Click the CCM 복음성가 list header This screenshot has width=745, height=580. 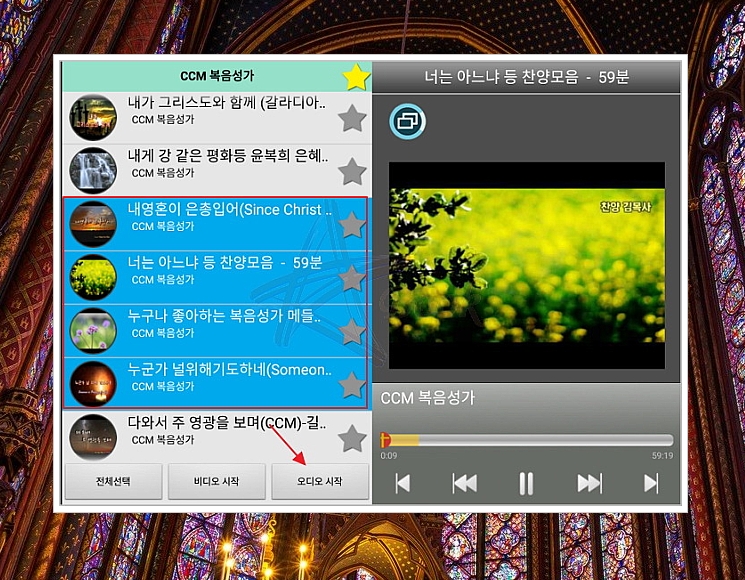click(217, 76)
